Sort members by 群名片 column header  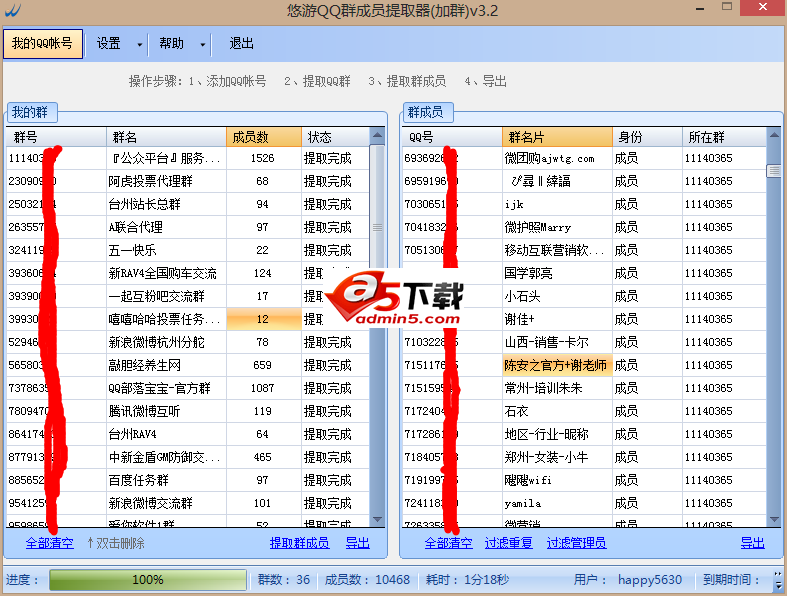[557, 137]
